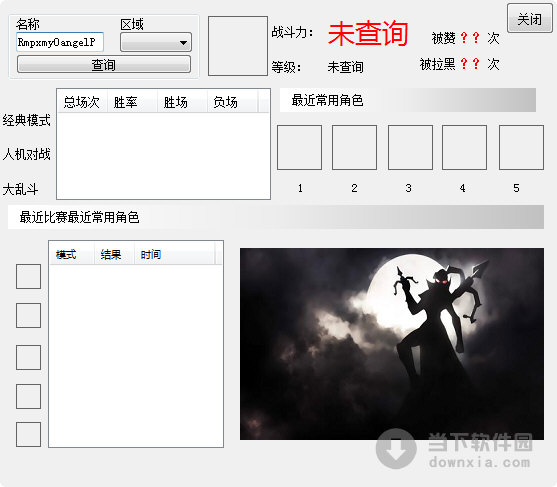Click the second recent-match icon box

tap(28, 315)
